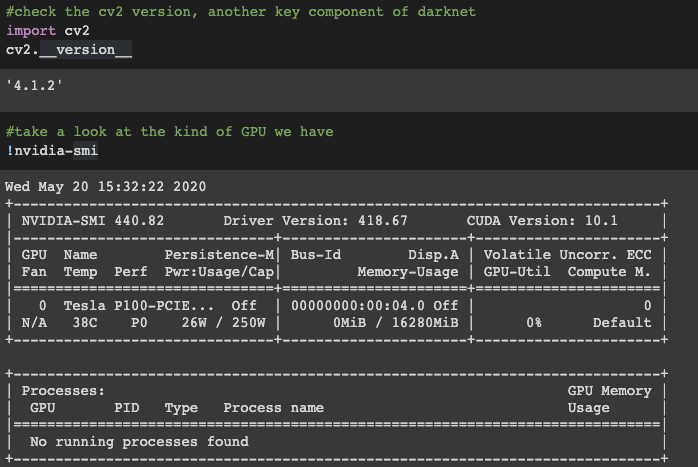
Task: Select the 26W / 250W power value
Action: tap(223, 322)
